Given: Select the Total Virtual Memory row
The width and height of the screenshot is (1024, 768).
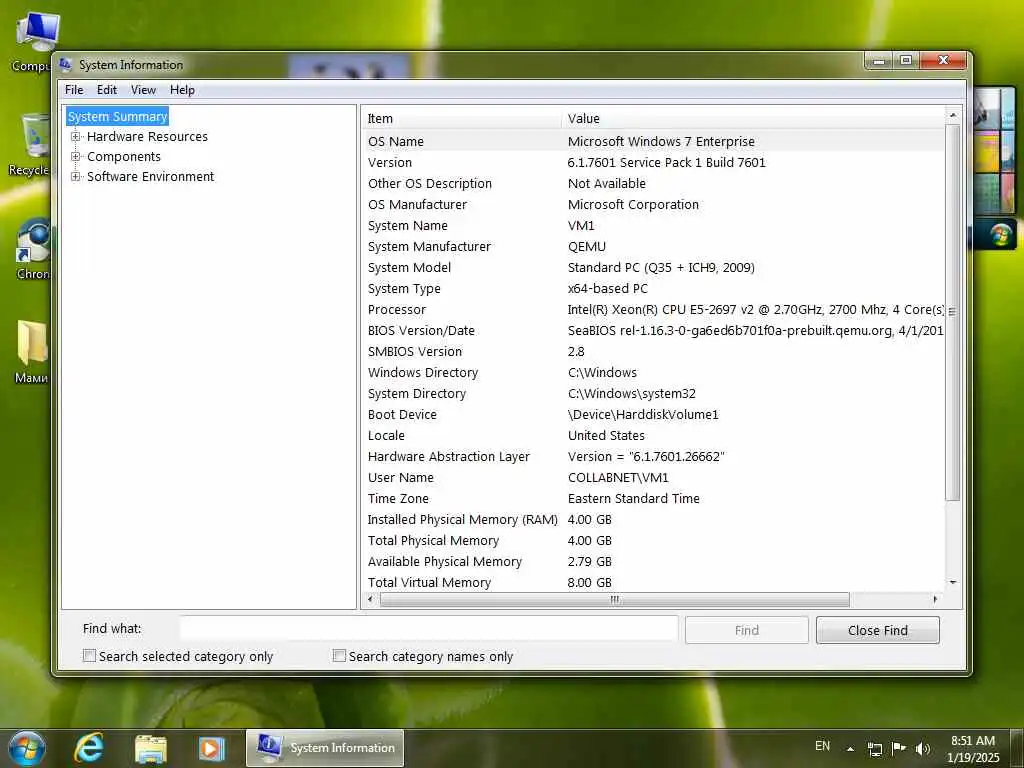Looking at the screenshot, I should coord(653,582).
